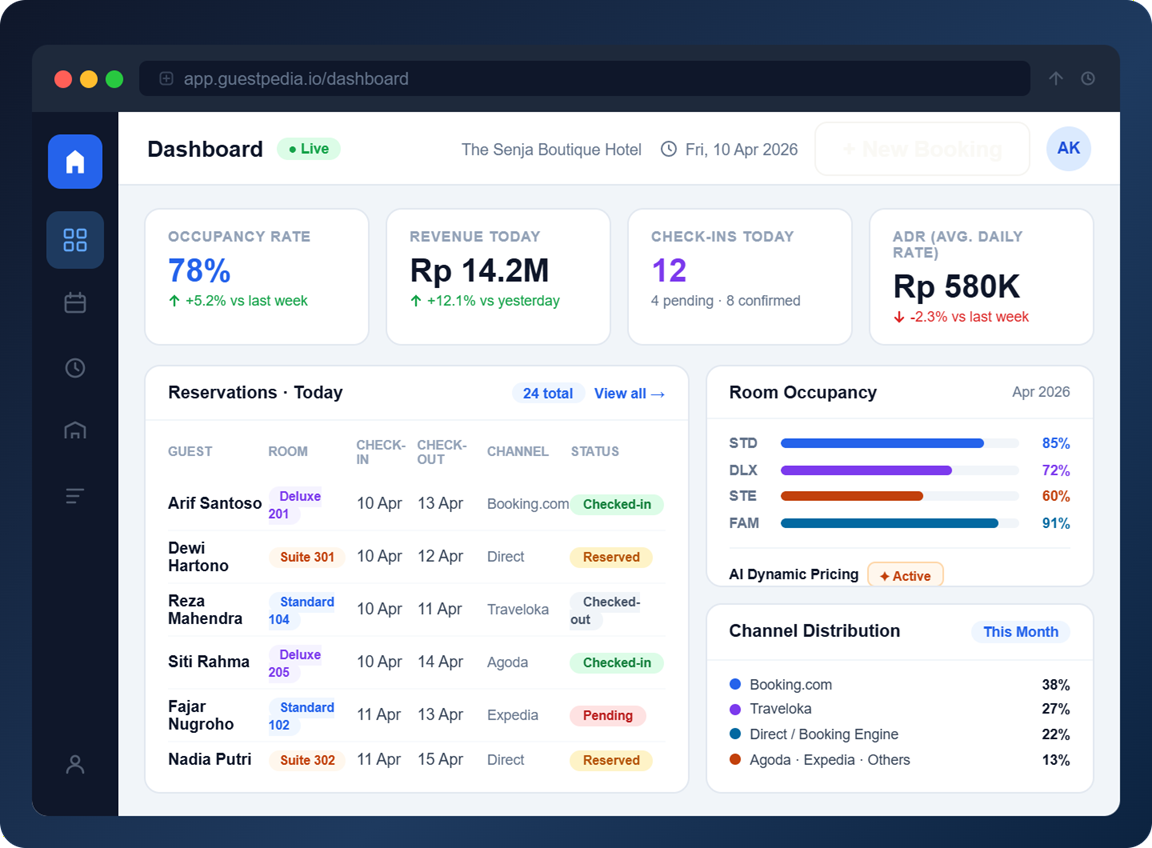Open View all reservations link
Image resolution: width=1152 pixels, height=848 pixels.
[629, 393]
